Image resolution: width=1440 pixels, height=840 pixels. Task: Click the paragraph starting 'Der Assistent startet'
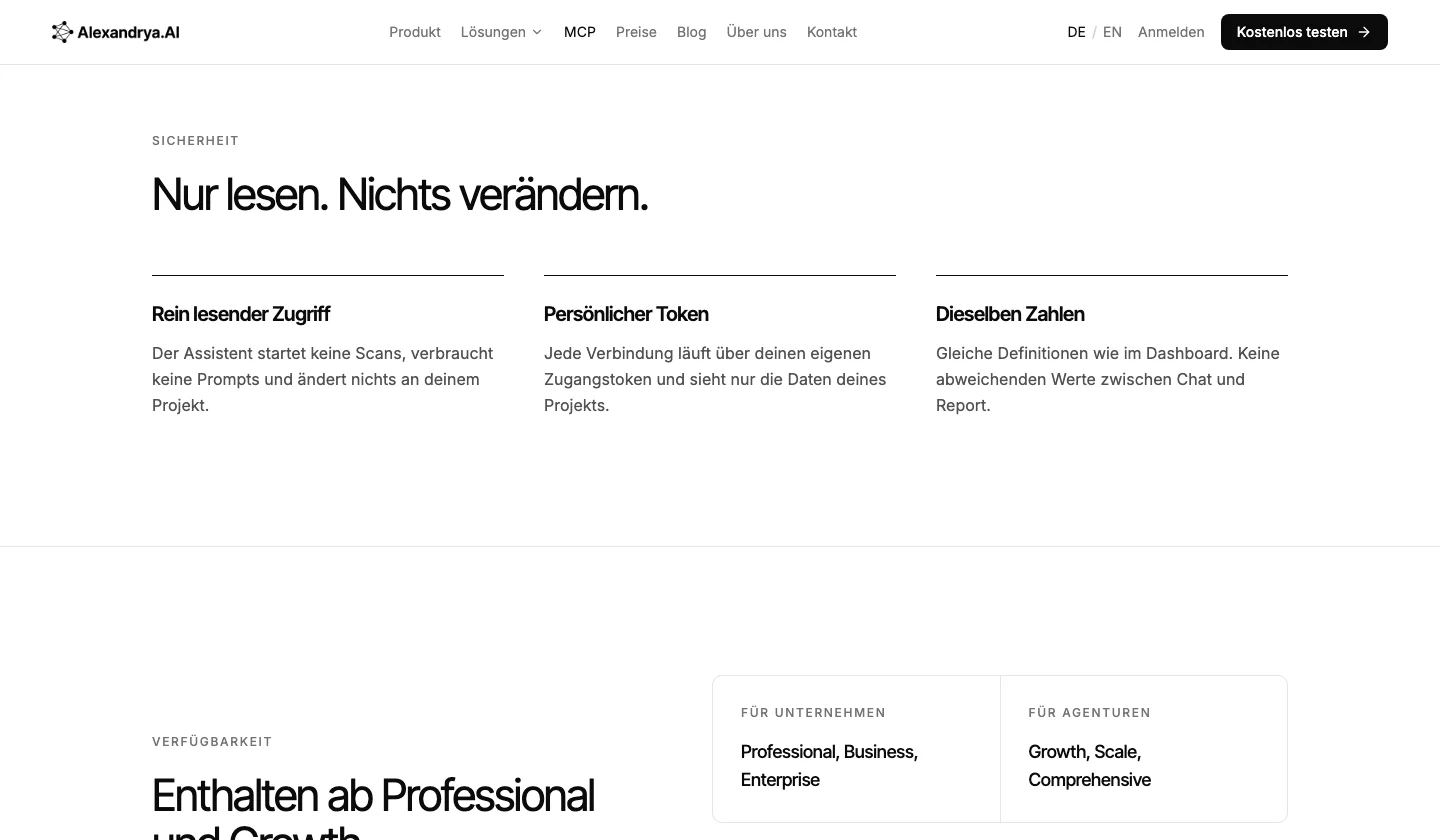click(x=323, y=379)
